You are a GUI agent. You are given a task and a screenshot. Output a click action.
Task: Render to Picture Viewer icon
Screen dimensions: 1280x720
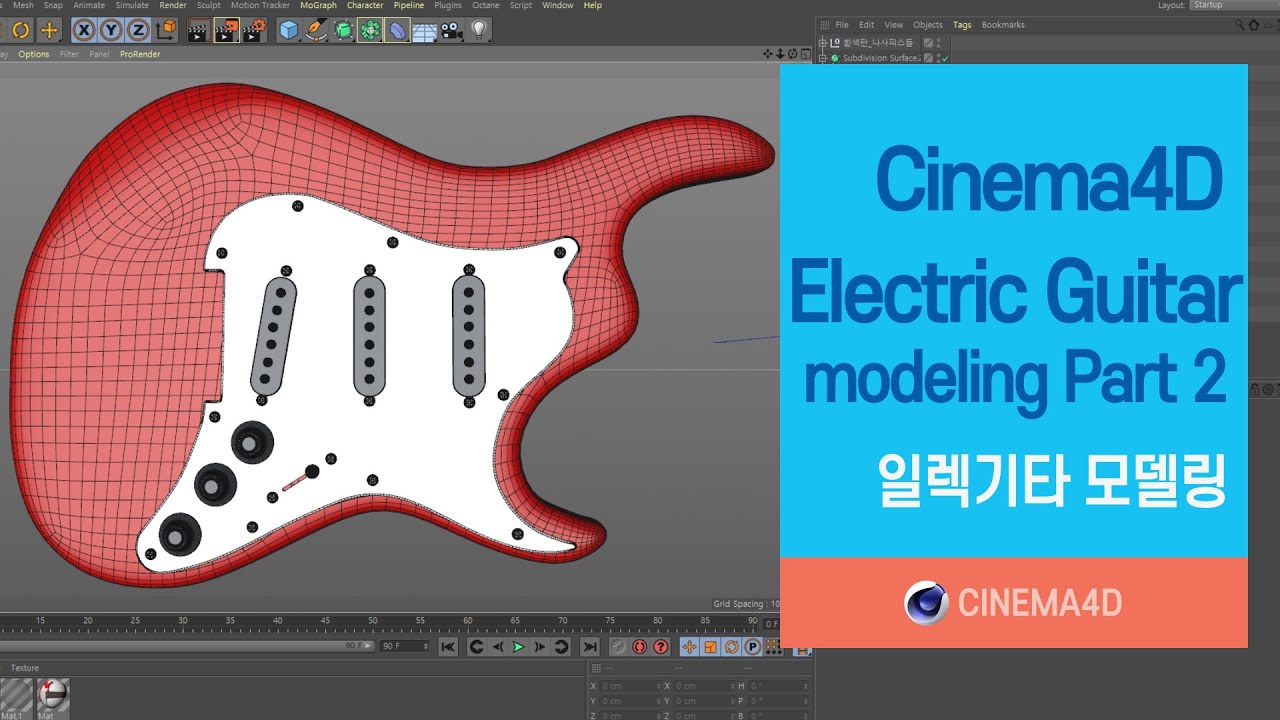coord(227,30)
